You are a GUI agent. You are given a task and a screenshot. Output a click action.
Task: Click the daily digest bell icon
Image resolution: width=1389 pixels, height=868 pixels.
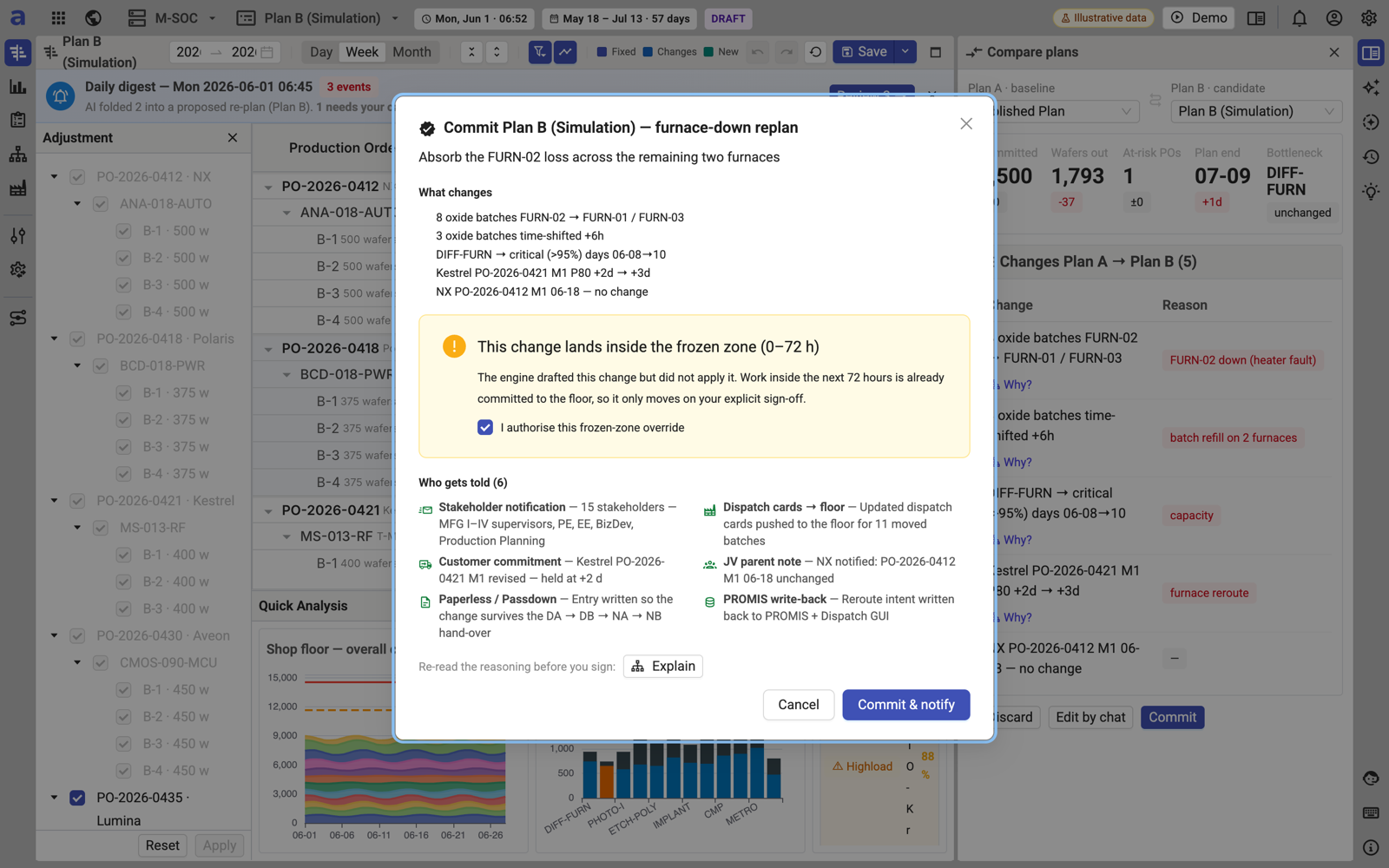click(60, 96)
